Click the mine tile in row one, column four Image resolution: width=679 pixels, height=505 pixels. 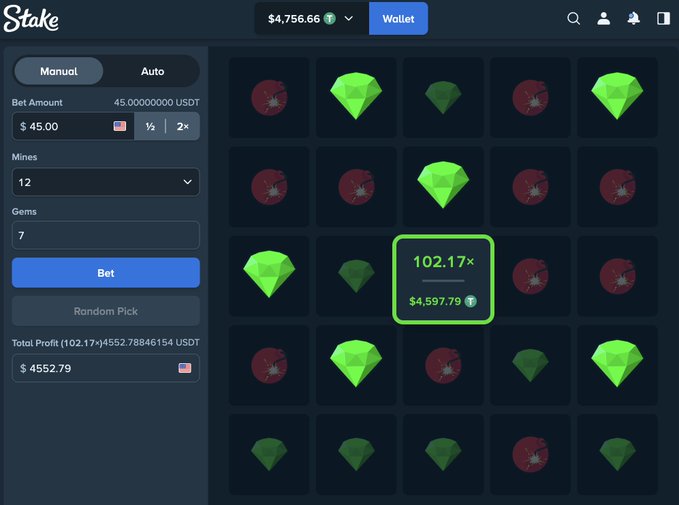pyautogui.click(x=530, y=97)
